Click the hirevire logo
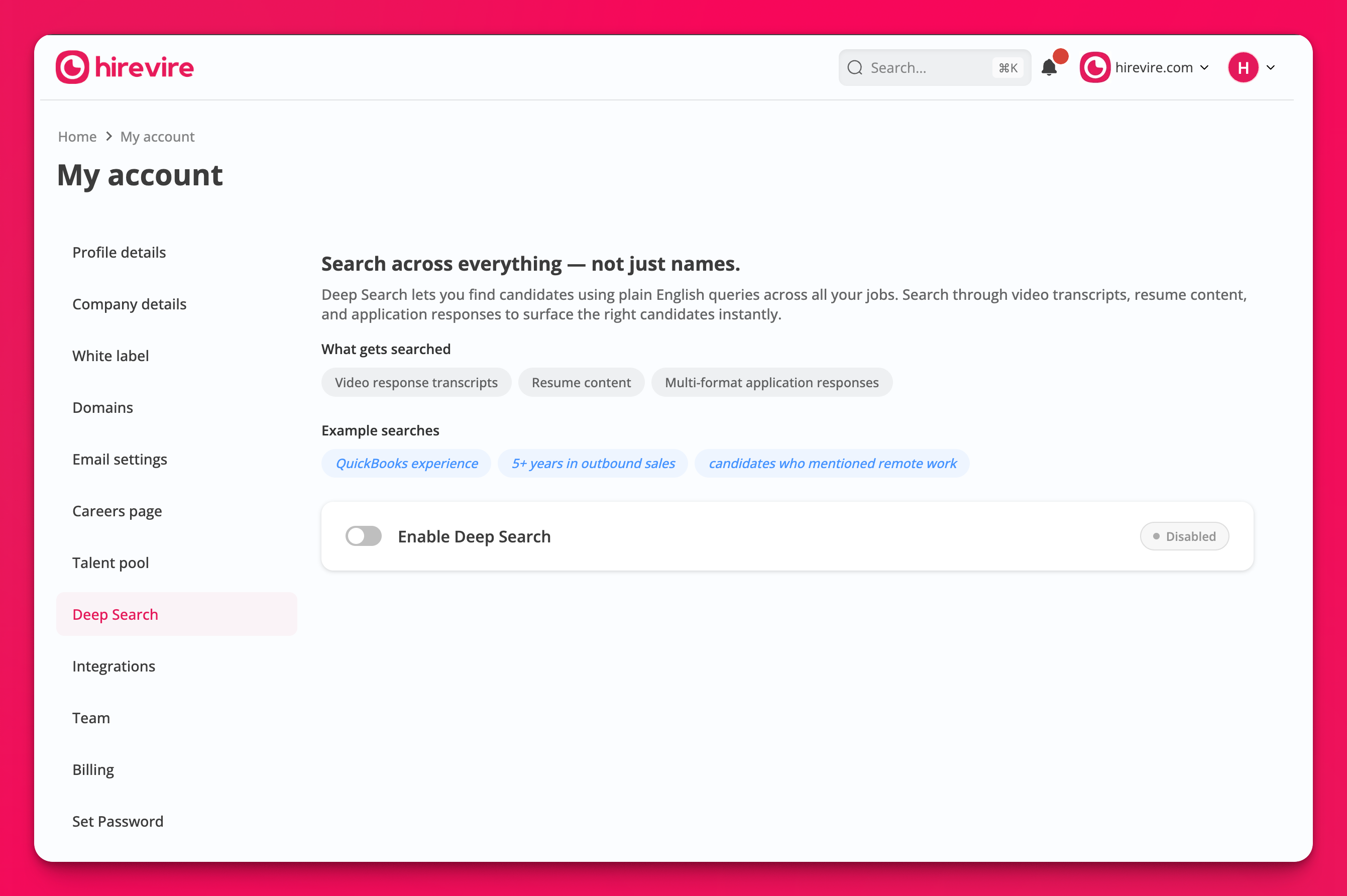This screenshot has width=1347, height=896. pyautogui.click(x=125, y=67)
